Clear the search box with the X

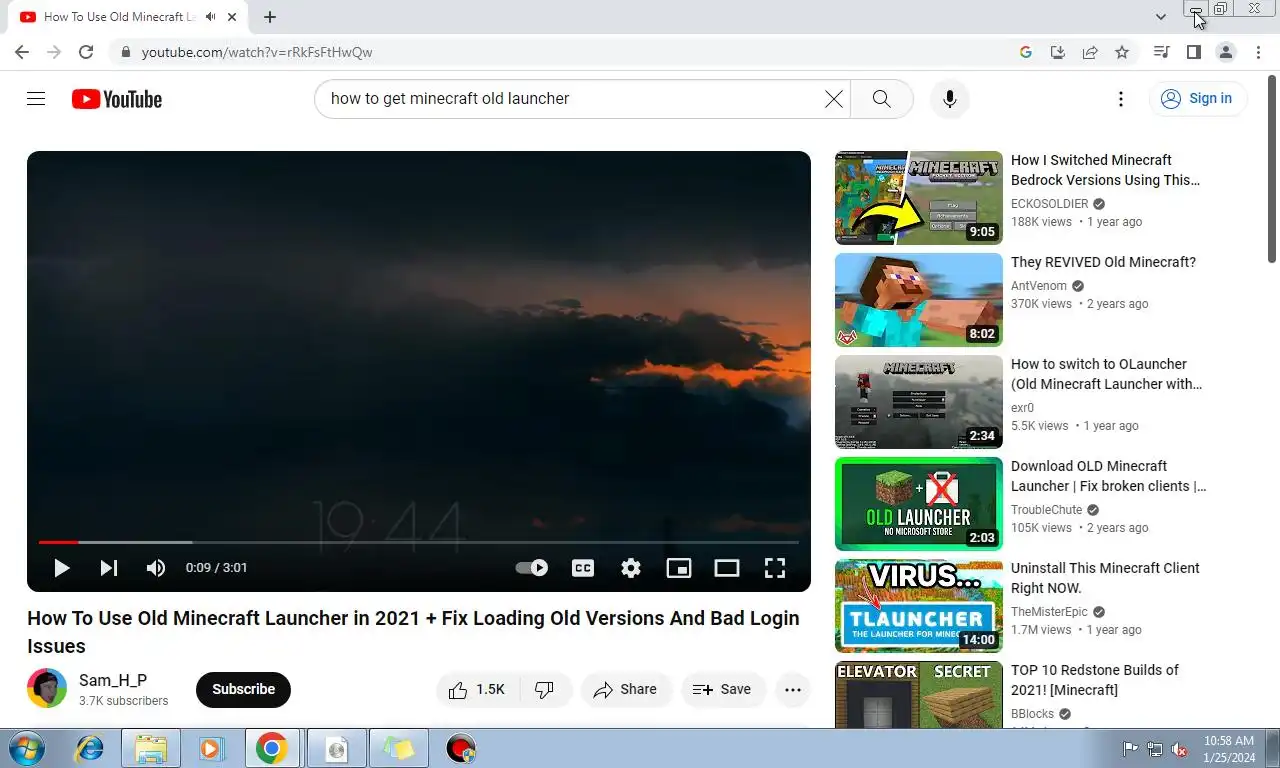tap(833, 99)
